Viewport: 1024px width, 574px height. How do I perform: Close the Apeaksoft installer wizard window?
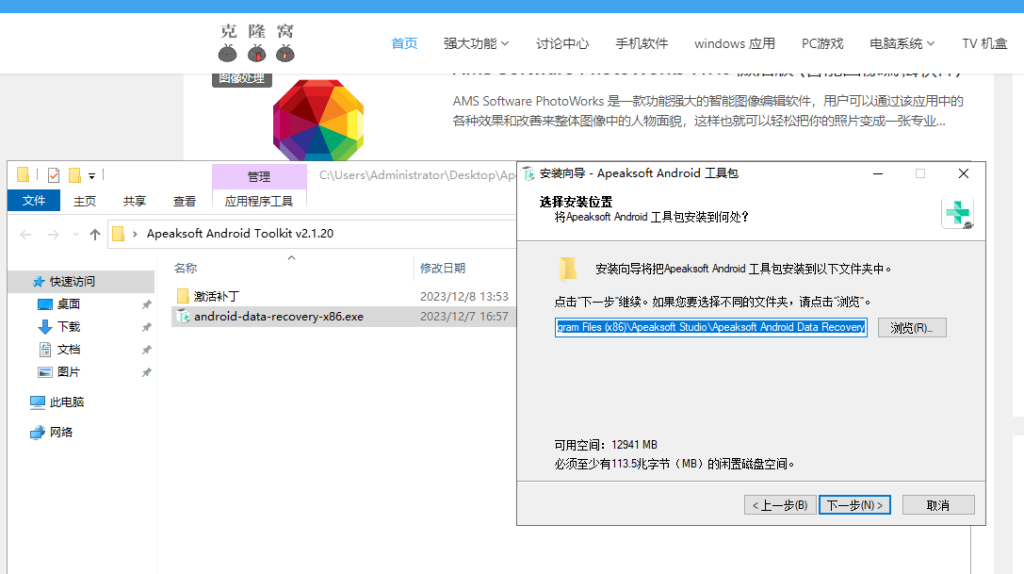pos(963,174)
